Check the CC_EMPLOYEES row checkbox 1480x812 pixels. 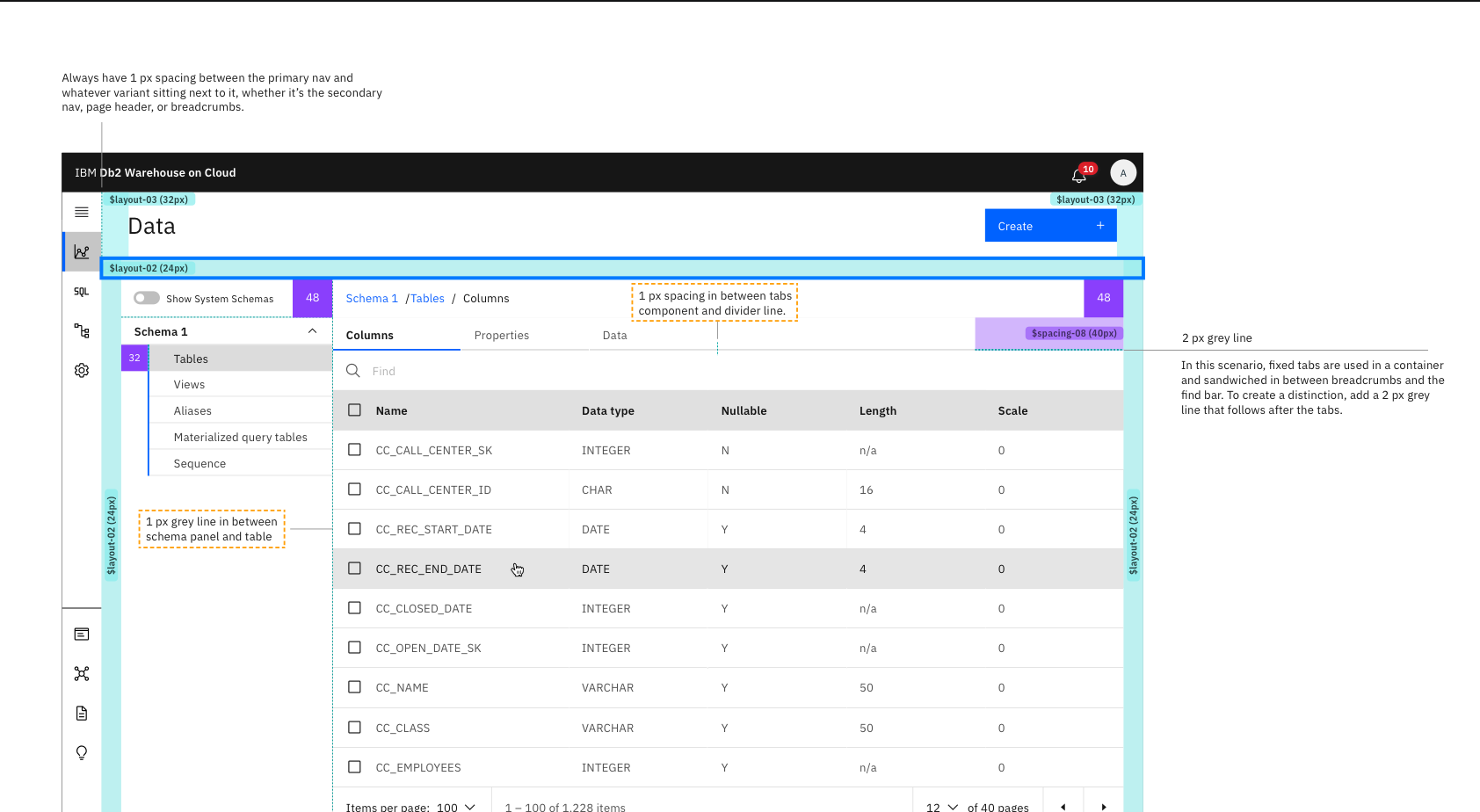[x=355, y=767]
